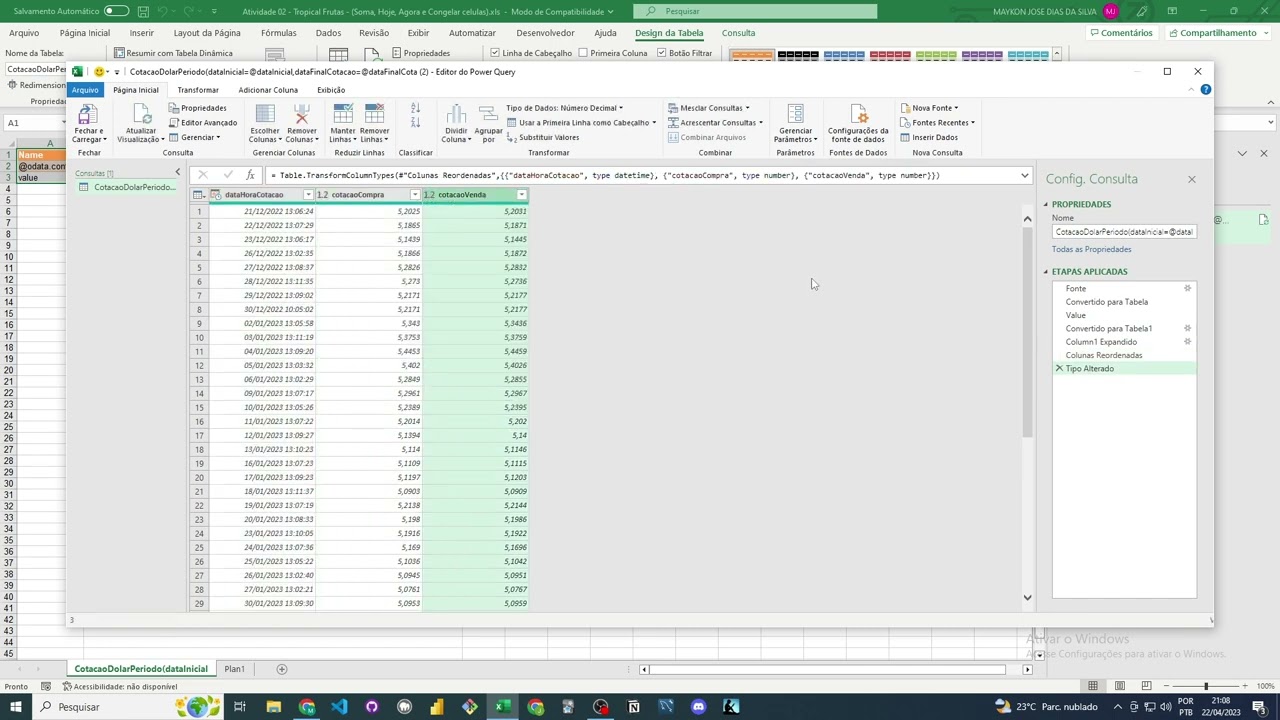This screenshot has height=720, width=1280.
Task: Open the Discord taskbar icon
Action: pyautogui.click(x=698, y=707)
